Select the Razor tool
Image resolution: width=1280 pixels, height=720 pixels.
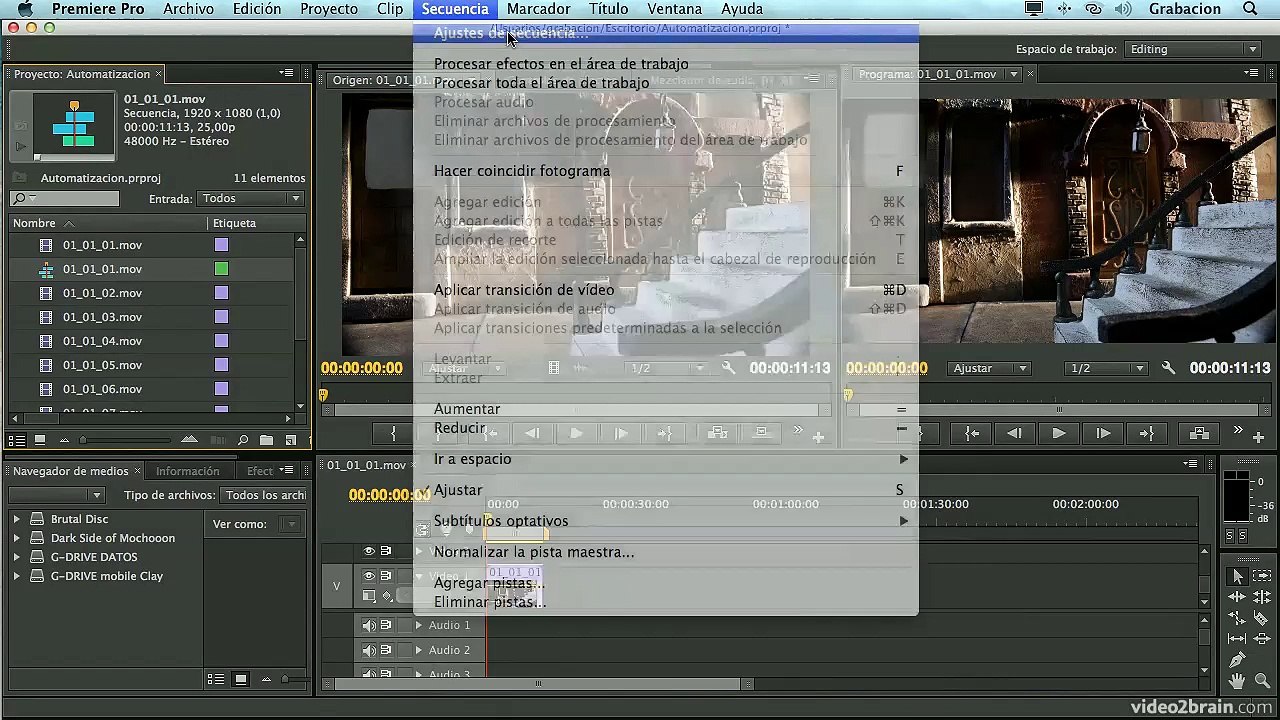tap(1261, 618)
